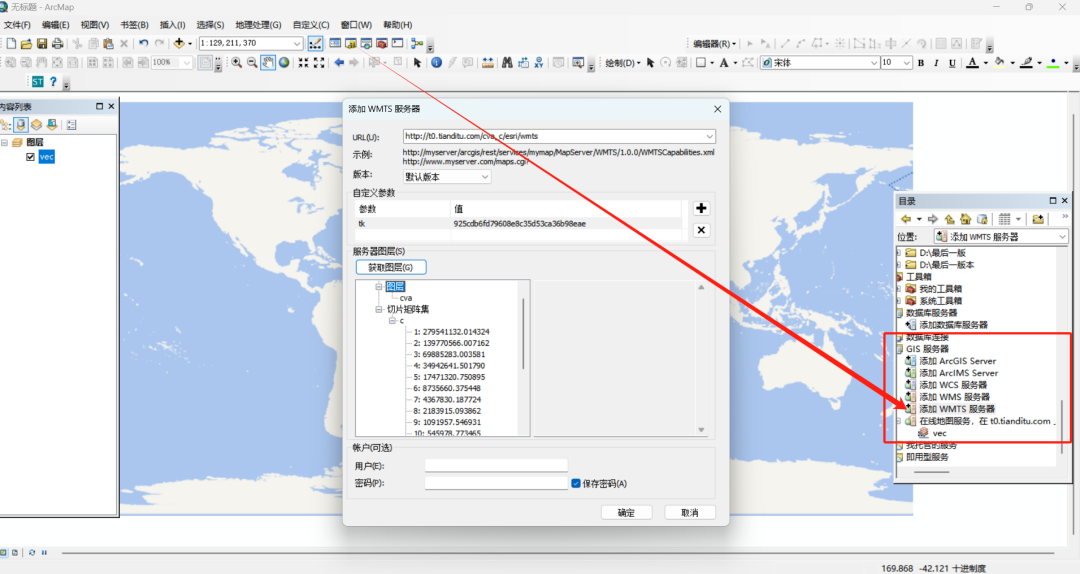Select the Zoom In magnifier tool
Image resolution: width=1080 pixels, height=574 pixels.
236,63
